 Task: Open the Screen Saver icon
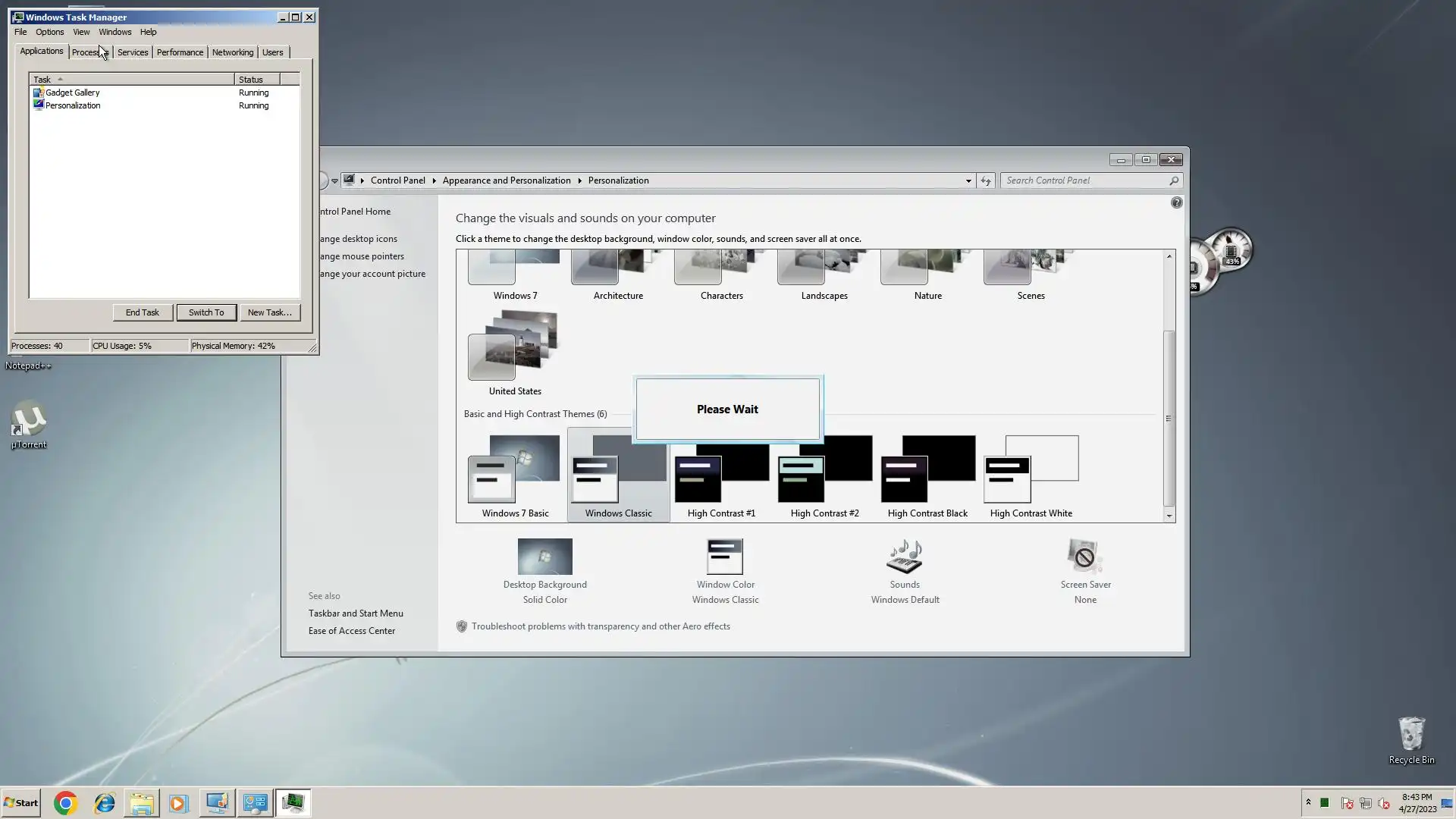(1084, 557)
